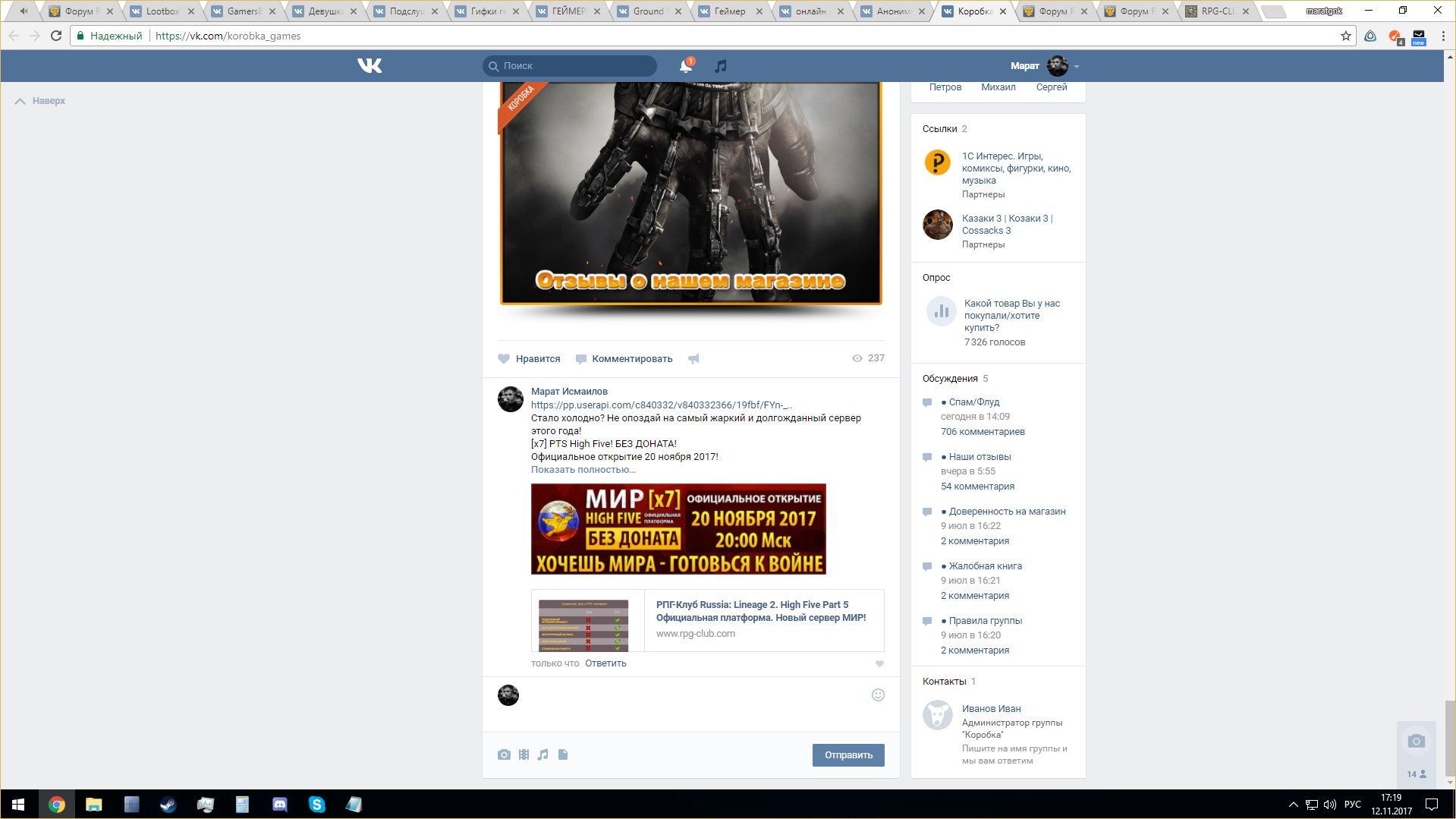The image size is (1456, 819).
Task: Open the Спам/Флуд discussion
Action: [973, 402]
